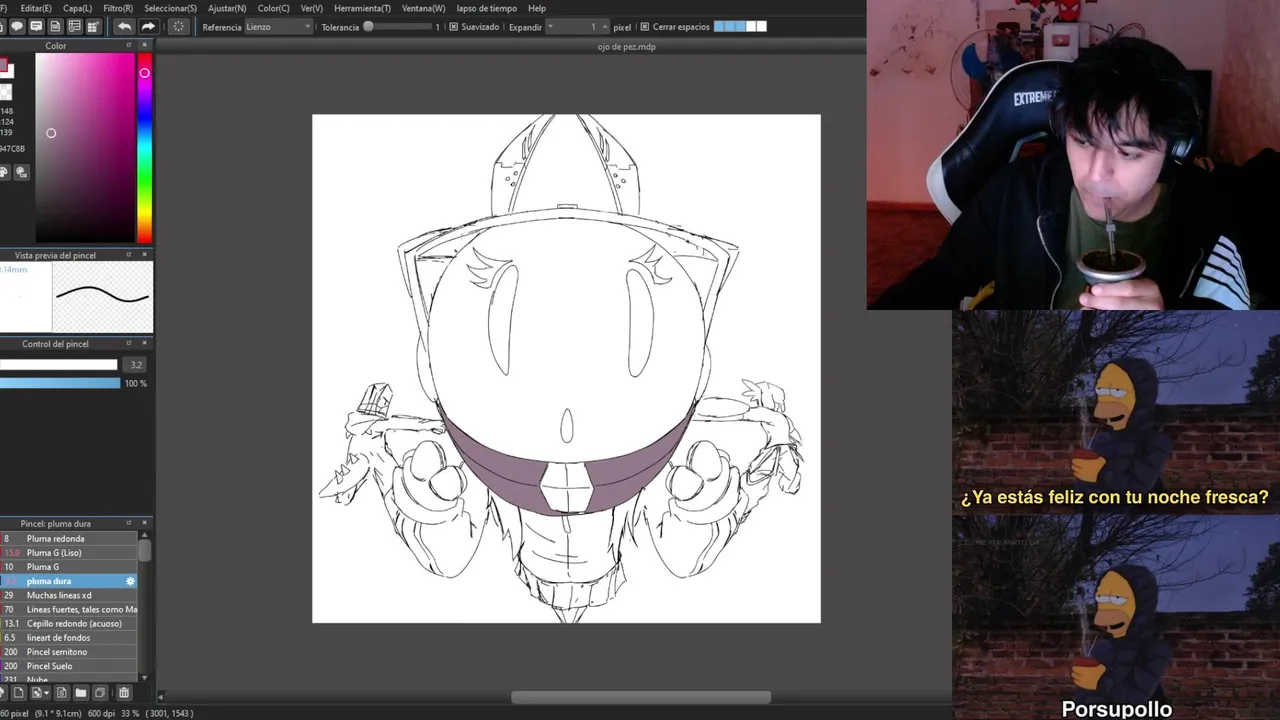Open the Color(C) menu
The image size is (1280, 720).
coord(274,8)
